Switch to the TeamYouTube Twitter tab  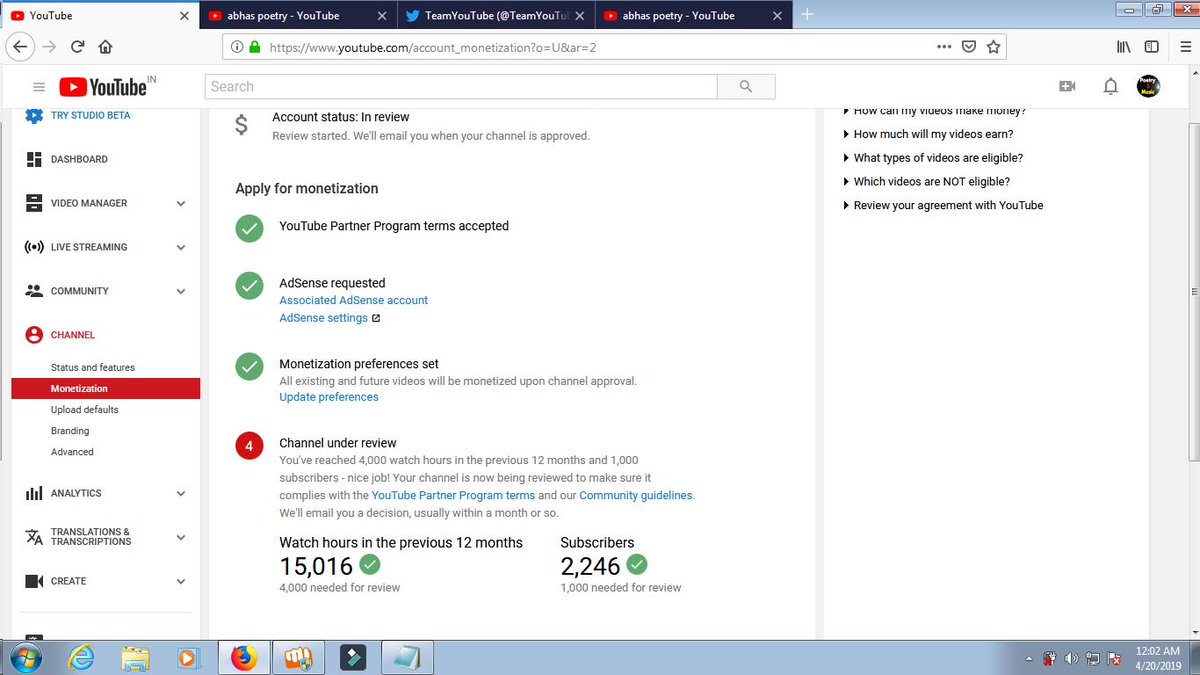[x=495, y=15]
